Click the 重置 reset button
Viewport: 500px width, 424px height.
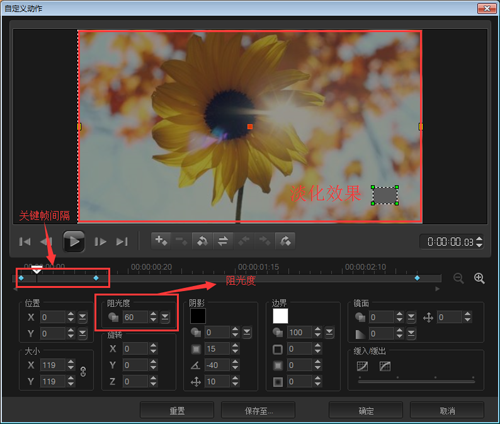pos(177,411)
